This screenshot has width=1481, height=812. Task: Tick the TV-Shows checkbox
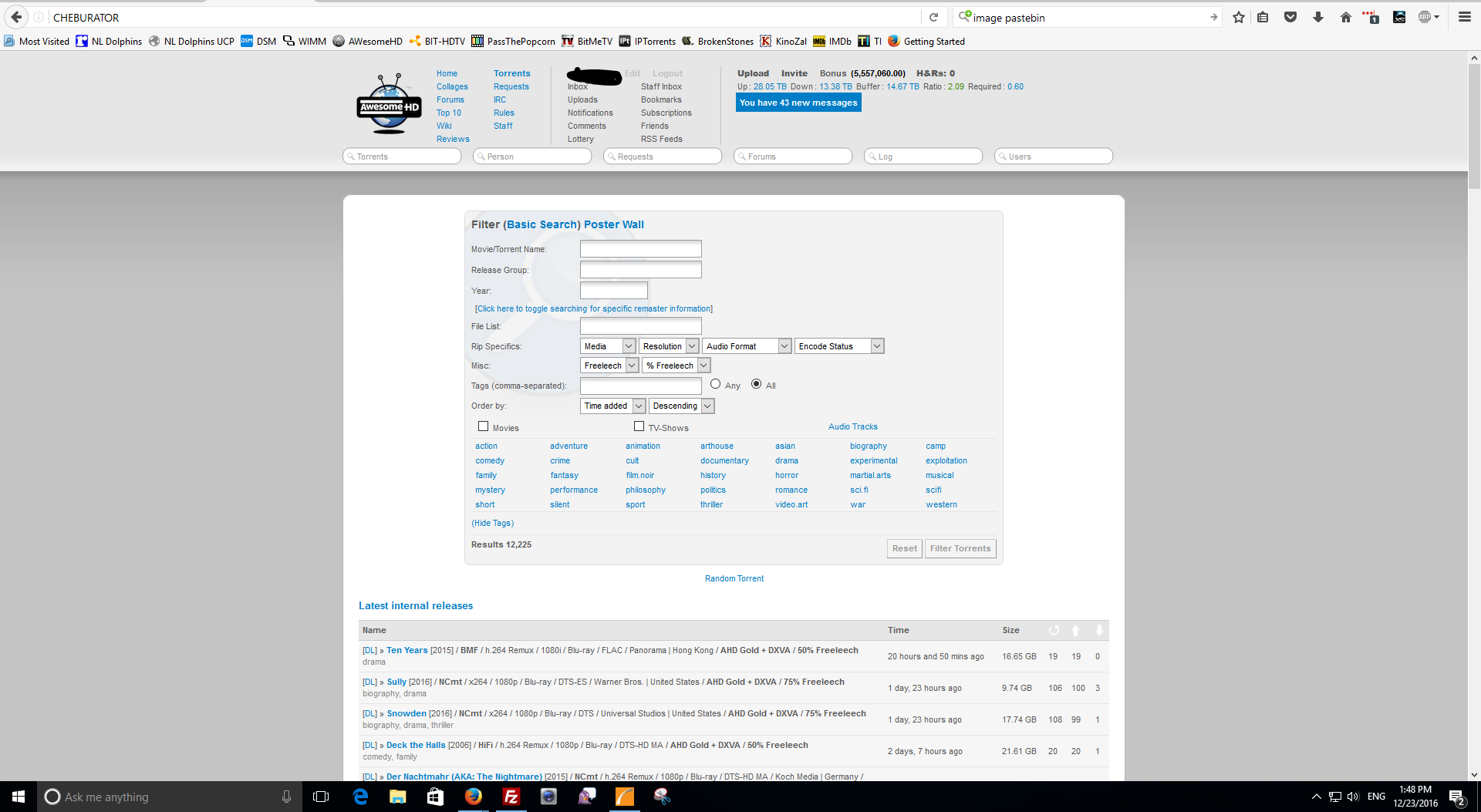(x=639, y=426)
